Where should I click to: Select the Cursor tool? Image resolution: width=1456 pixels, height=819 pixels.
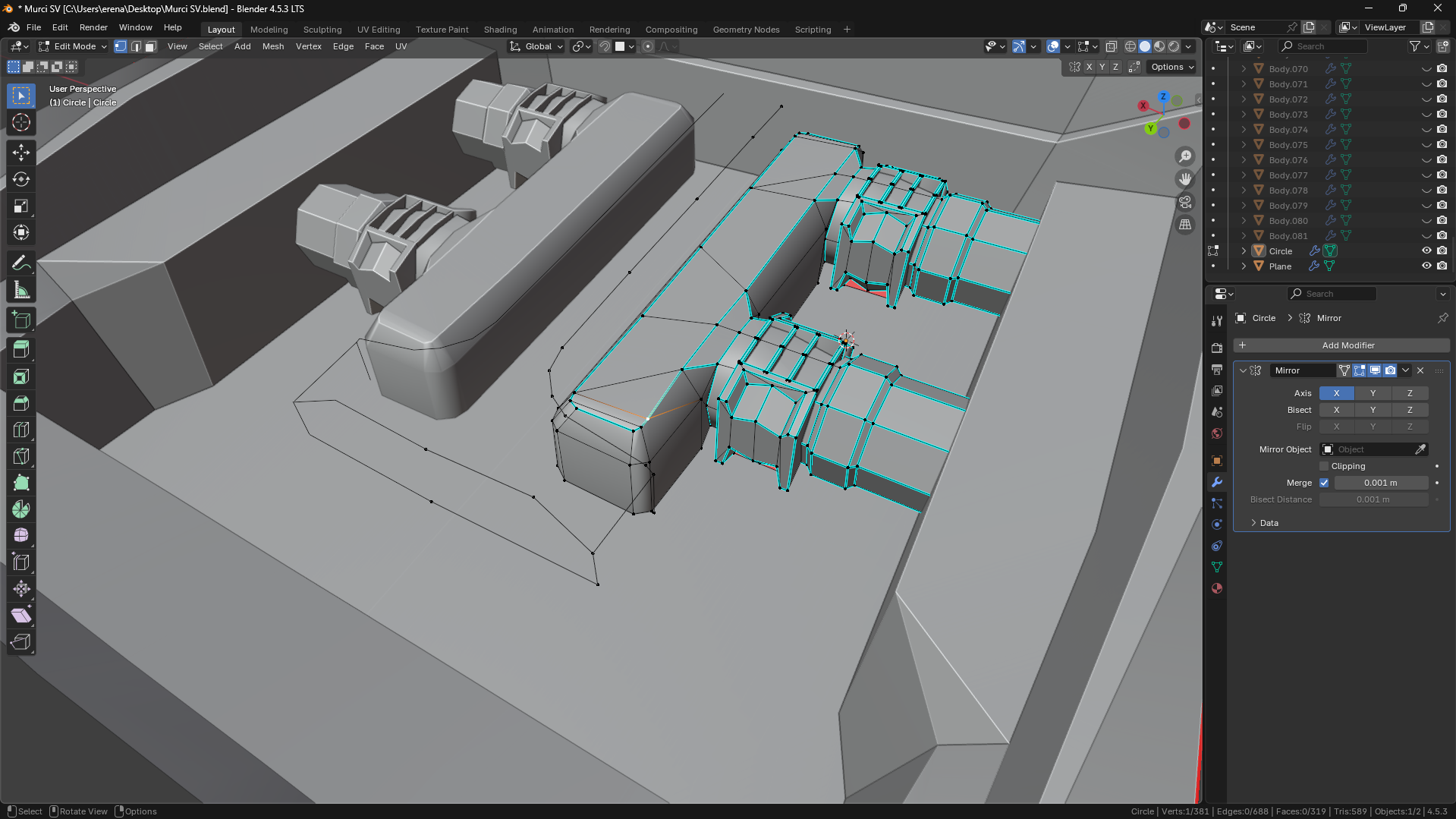(21, 122)
